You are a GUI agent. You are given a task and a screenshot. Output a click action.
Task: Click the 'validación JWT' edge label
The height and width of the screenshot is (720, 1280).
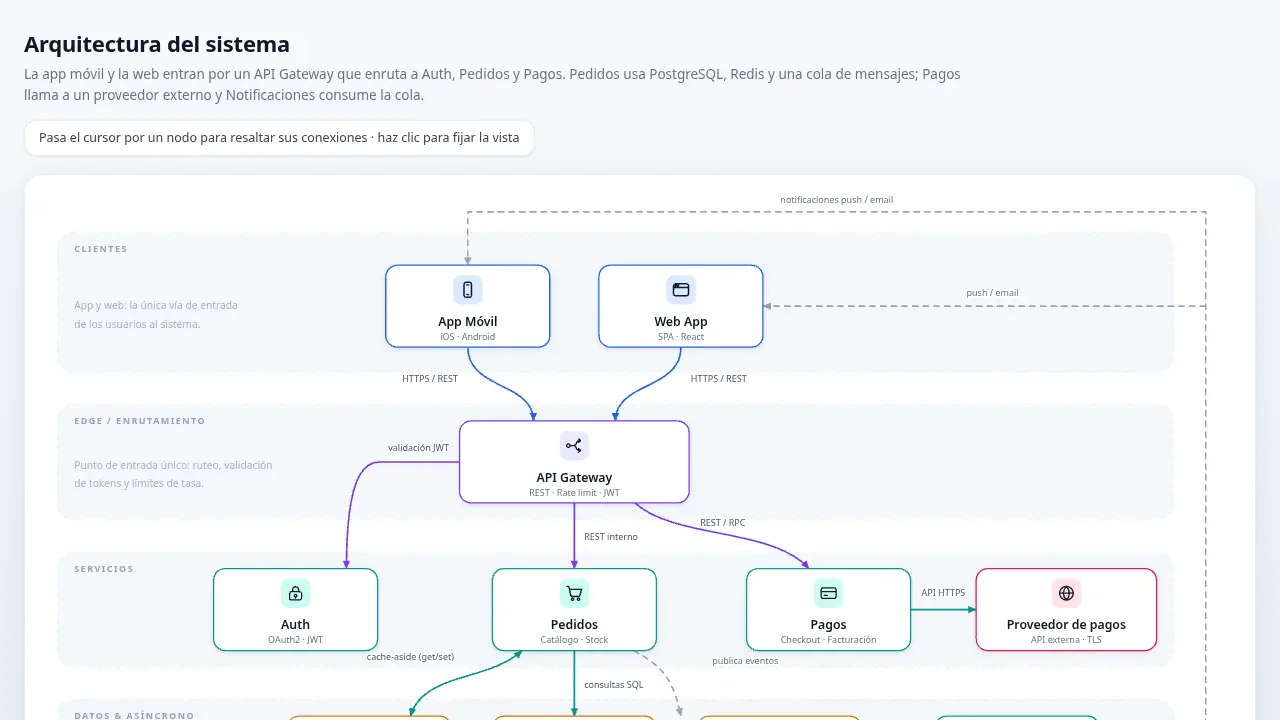point(419,448)
